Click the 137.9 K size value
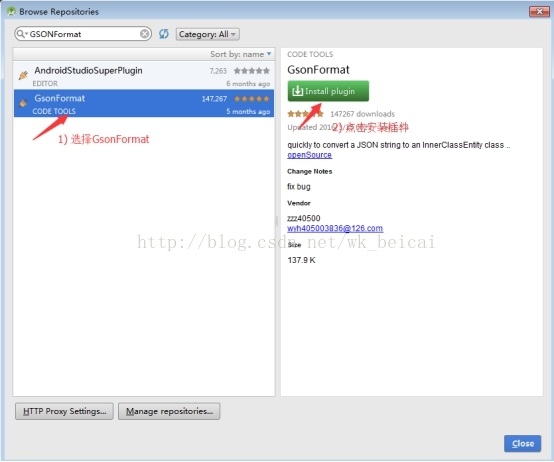554x462 pixels. [x=301, y=260]
